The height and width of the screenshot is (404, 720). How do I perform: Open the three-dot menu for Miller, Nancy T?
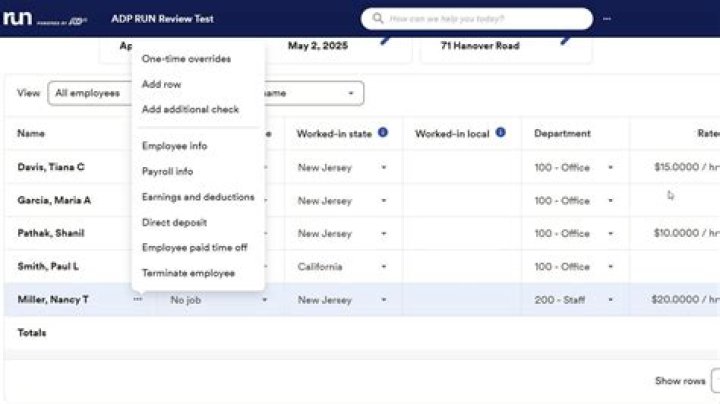[137, 299]
